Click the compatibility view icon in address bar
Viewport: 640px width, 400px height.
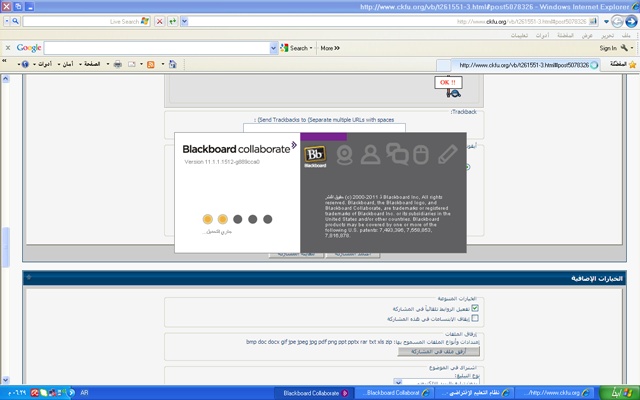click(x=593, y=21)
